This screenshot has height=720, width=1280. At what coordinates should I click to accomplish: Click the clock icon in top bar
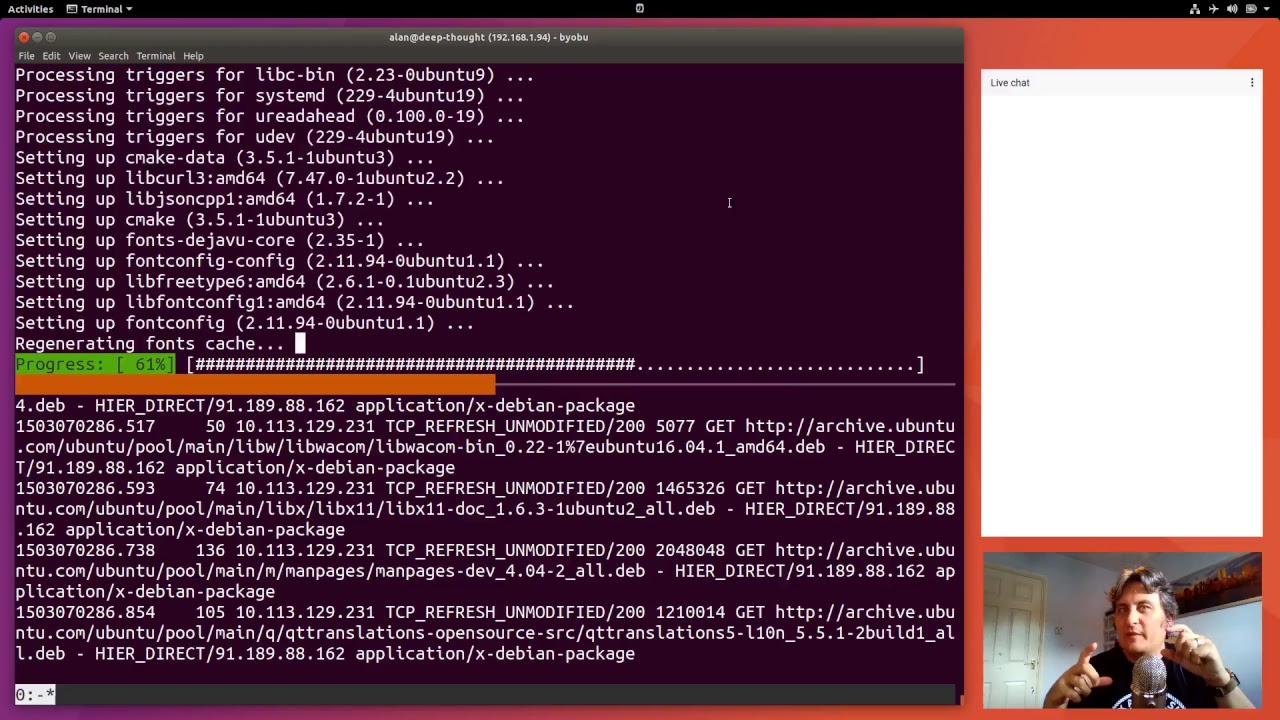coord(639,9)
